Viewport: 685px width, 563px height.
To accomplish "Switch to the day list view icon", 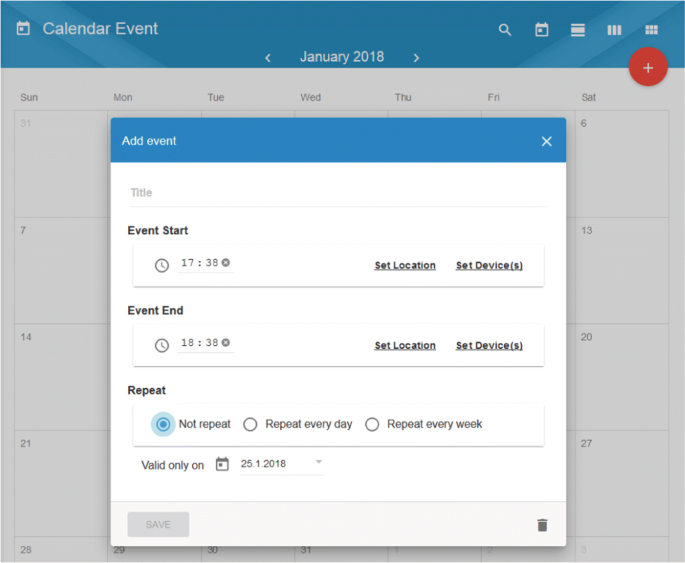I will (578, 30).
